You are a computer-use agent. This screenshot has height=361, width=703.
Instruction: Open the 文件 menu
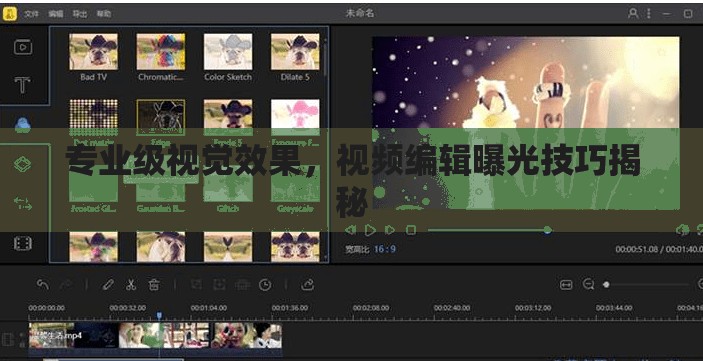point(31,14)
